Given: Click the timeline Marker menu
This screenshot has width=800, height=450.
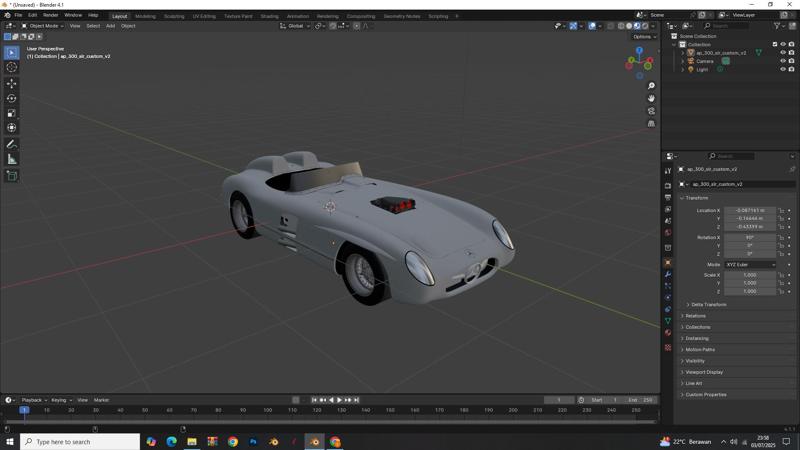Looking at the screenshot, I should (101, 400).
